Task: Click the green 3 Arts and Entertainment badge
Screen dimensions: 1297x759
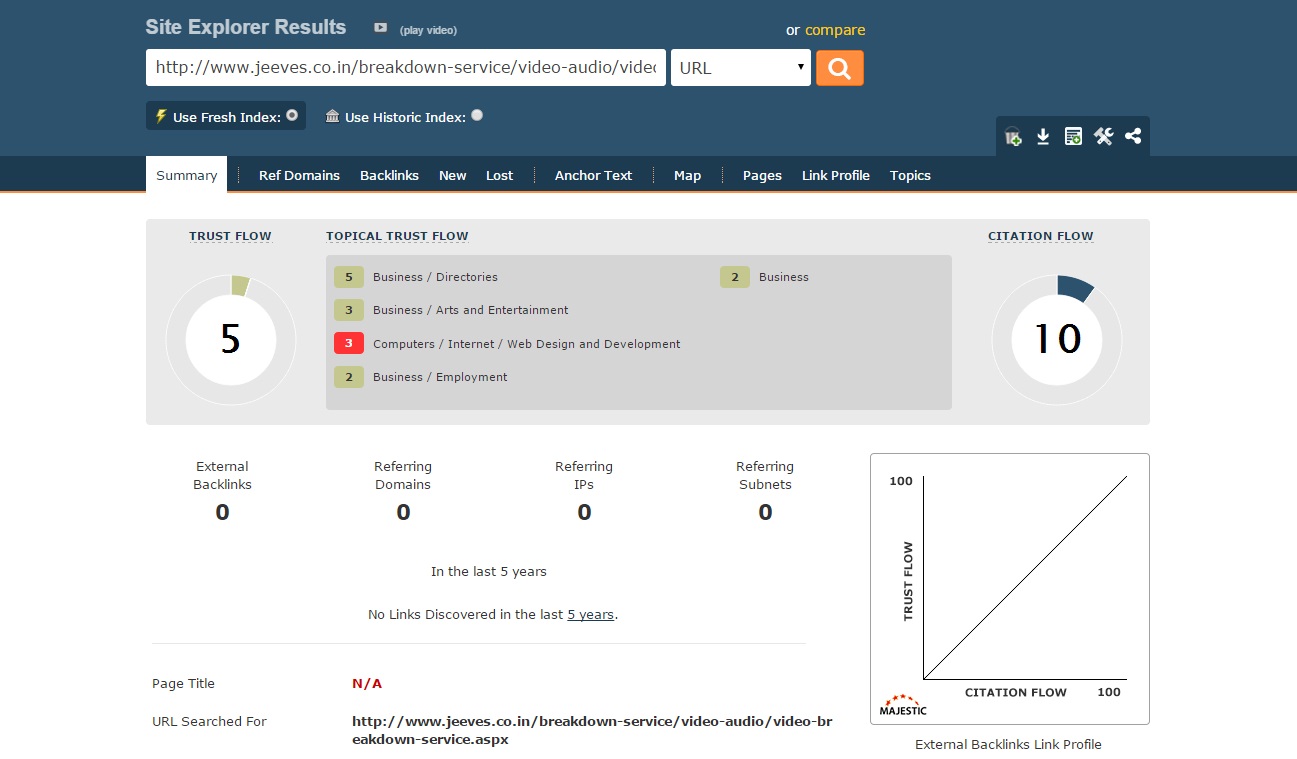Action: 349,310
